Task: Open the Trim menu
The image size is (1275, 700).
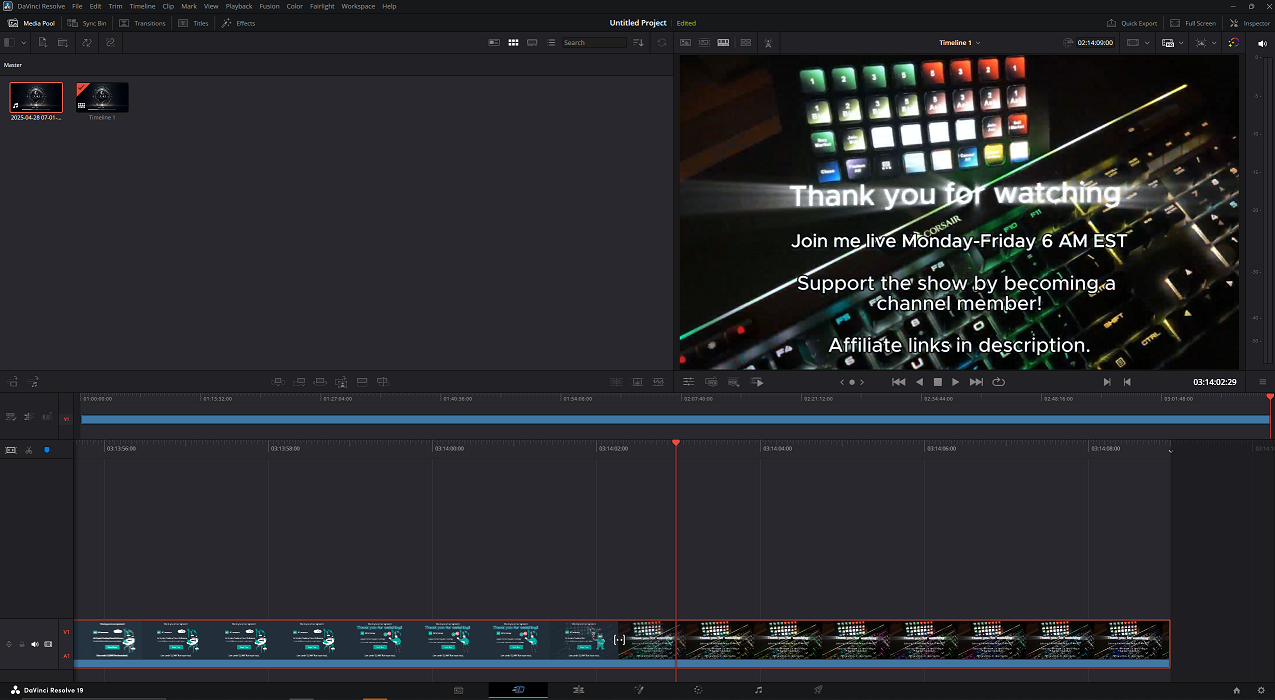Action: 117,6
